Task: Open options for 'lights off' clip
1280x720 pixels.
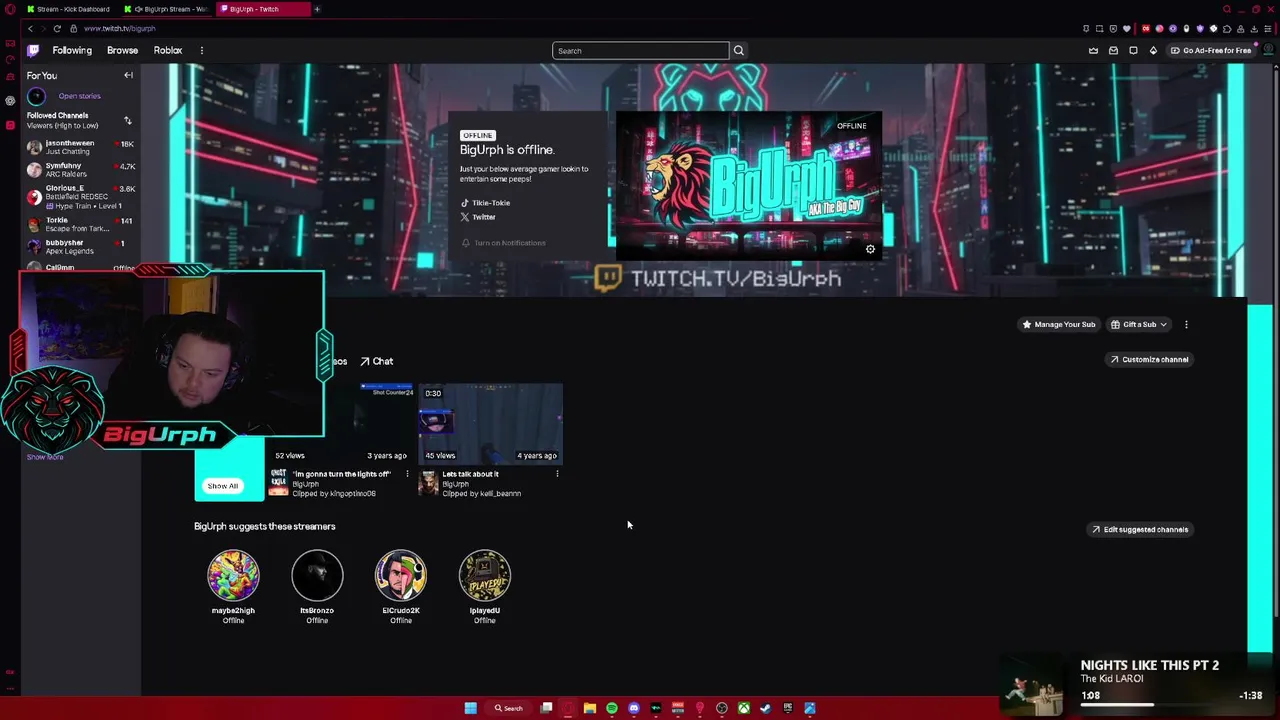Action: coord(407,474)
